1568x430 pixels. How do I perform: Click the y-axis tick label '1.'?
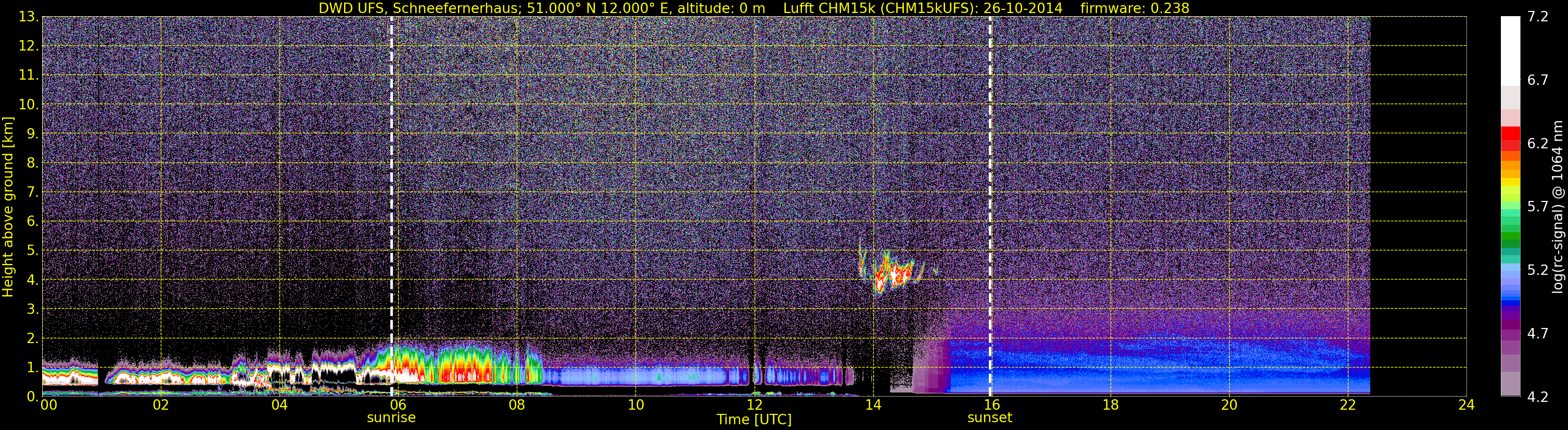click(33, 368)
